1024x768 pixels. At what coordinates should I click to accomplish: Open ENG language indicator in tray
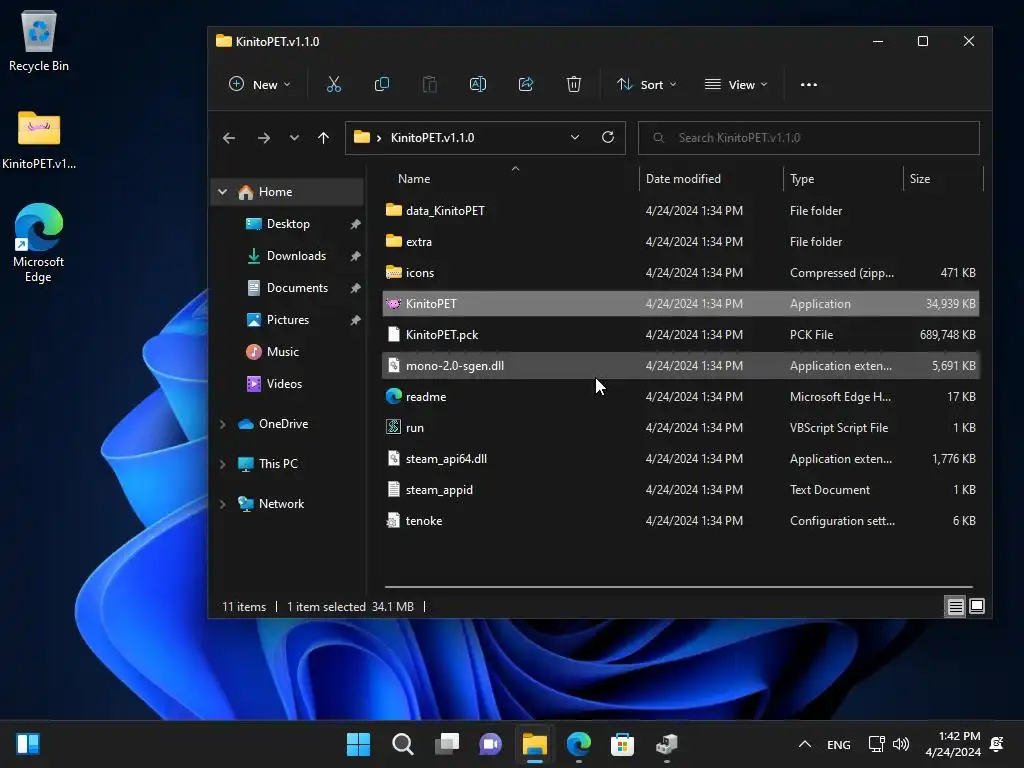pos(839,744)
